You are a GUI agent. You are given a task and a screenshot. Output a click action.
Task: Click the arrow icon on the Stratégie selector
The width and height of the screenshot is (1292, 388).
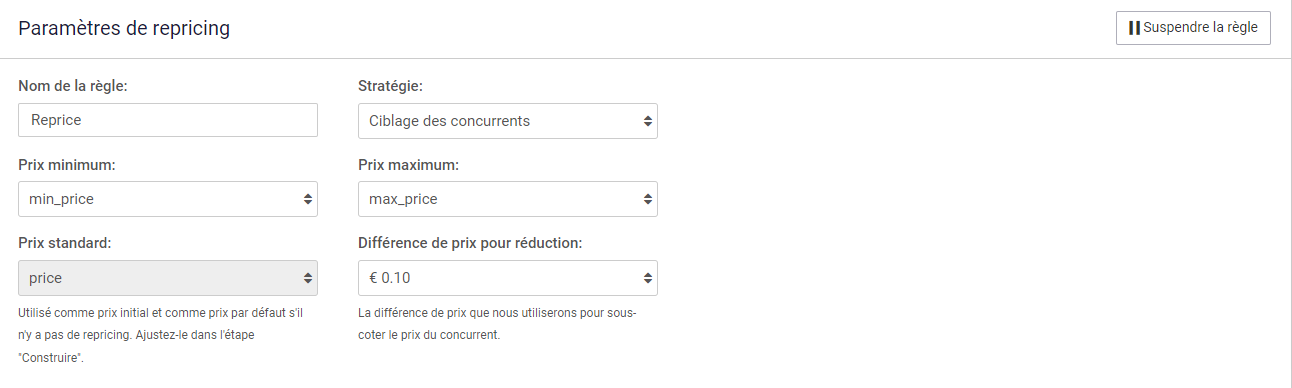648,121
